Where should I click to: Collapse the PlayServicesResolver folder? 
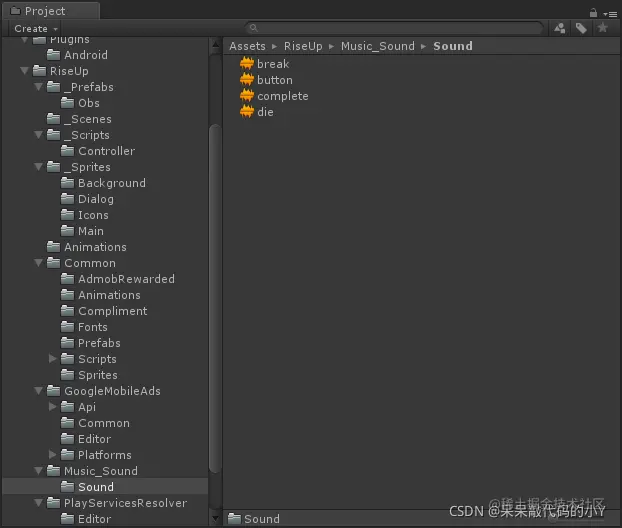click(38, 503)
